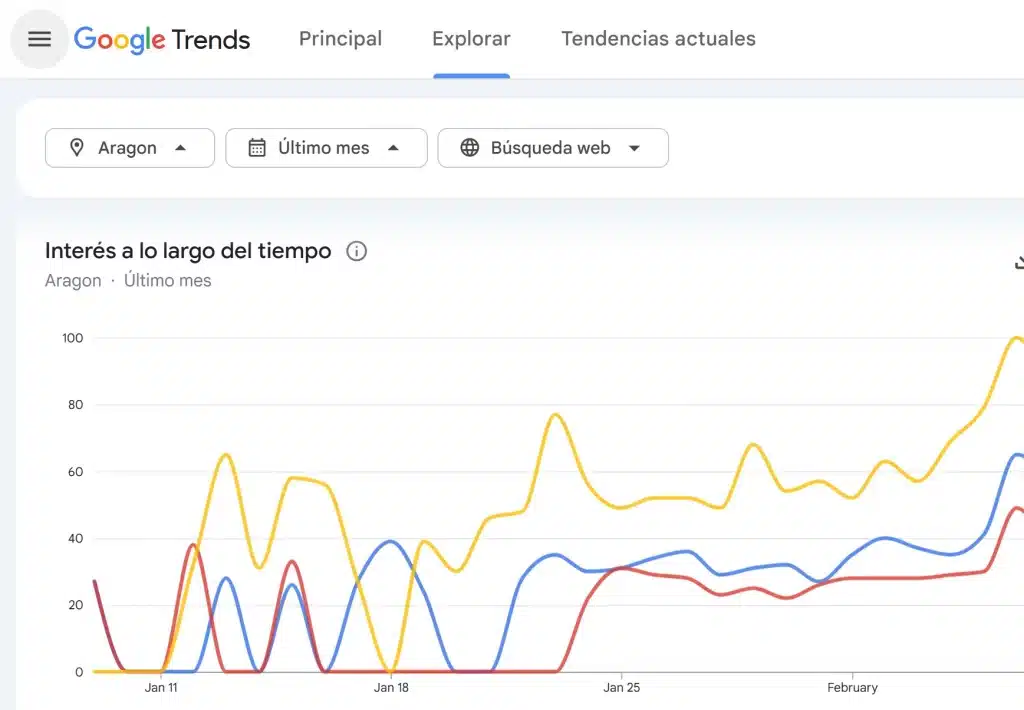This screenshot has height=710, width=1024.
Task: Select the Explorar tab
Action: pos(471,39)
